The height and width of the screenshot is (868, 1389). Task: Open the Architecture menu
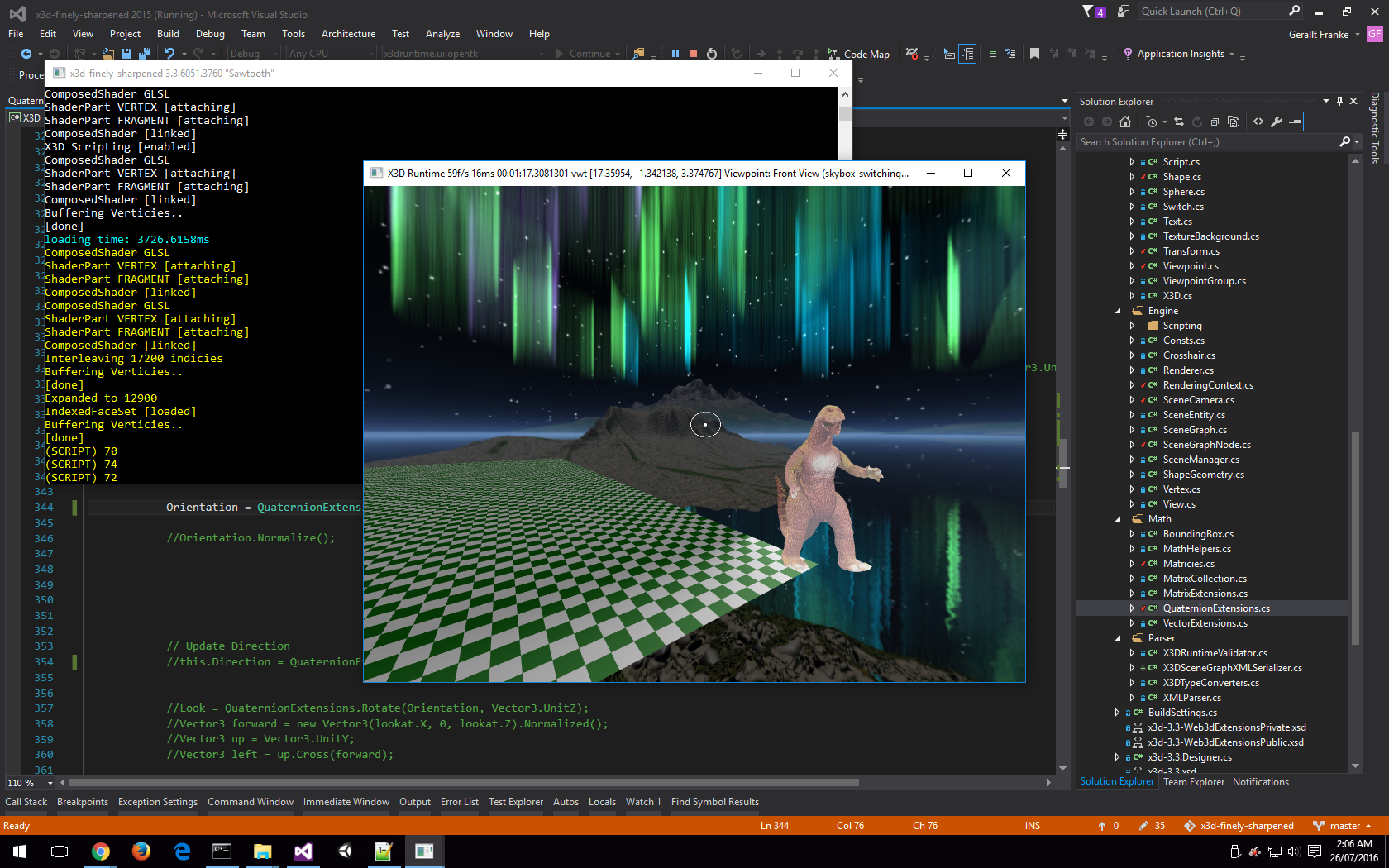(x=348, y=34)
